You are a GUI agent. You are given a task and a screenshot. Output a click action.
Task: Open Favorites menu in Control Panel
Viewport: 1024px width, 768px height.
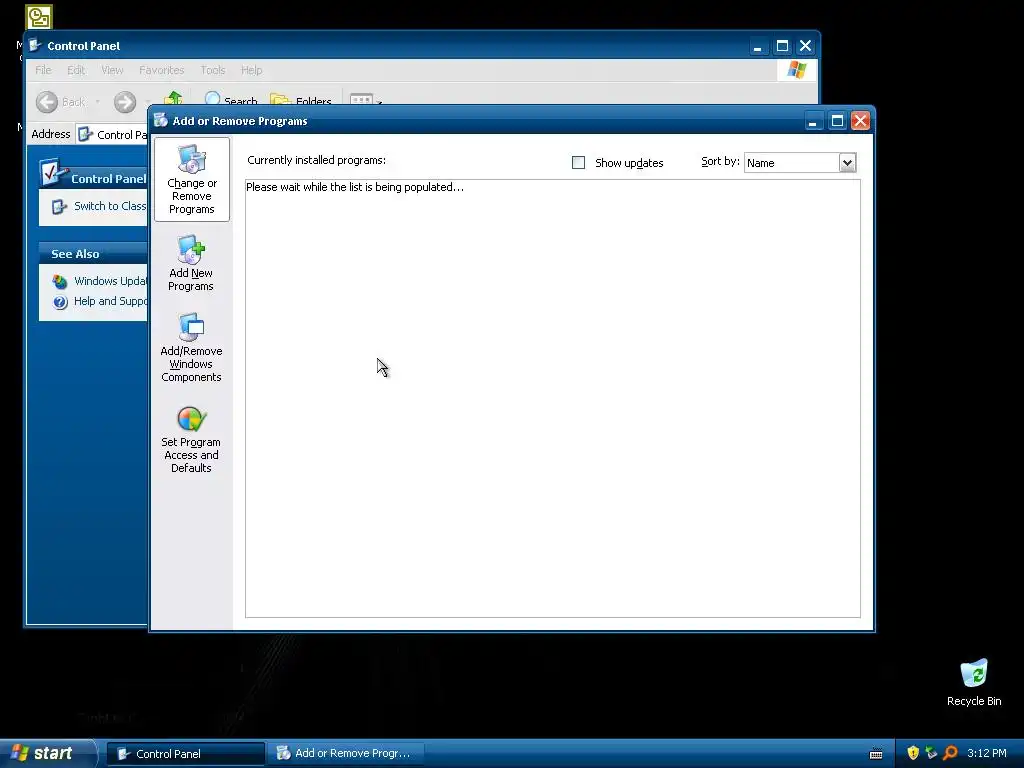click(161, 70)
